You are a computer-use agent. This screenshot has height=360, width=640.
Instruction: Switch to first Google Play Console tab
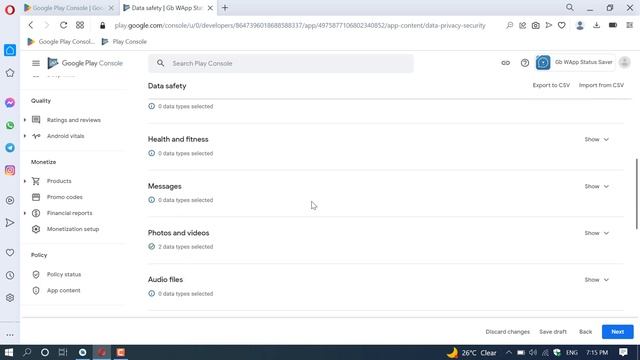coord(69,8)
